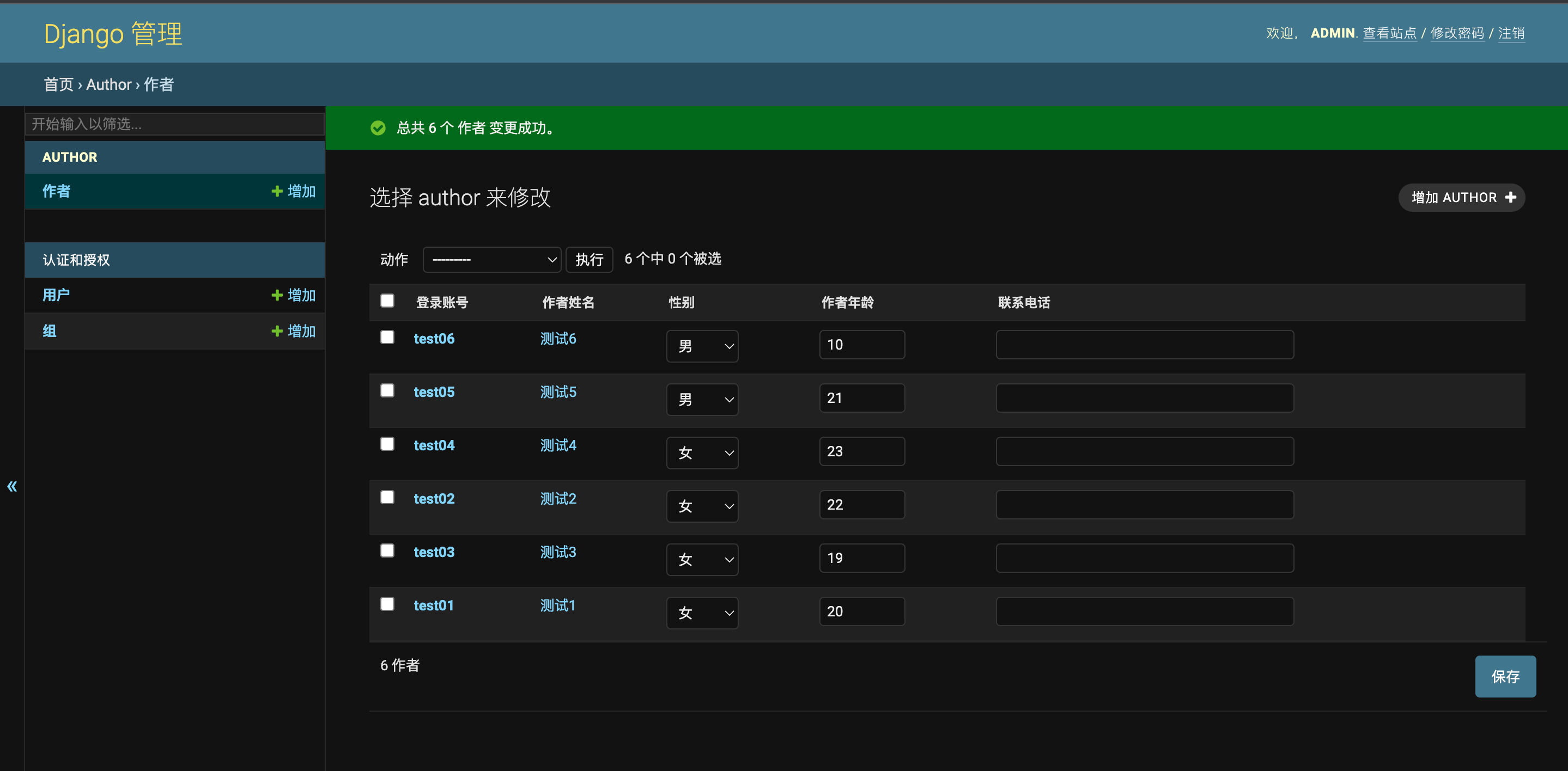Viewport: 1568px width, 771px height.
Task: Click the 作者年龄 field showing 19
Action: (862, 558)
